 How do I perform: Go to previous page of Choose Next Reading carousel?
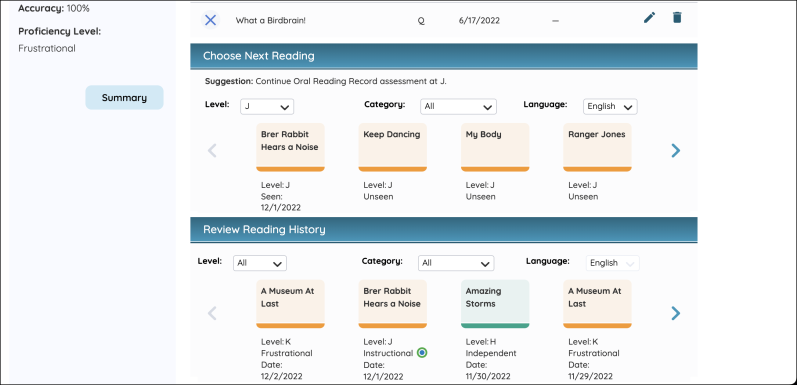(x=212, y=151)
